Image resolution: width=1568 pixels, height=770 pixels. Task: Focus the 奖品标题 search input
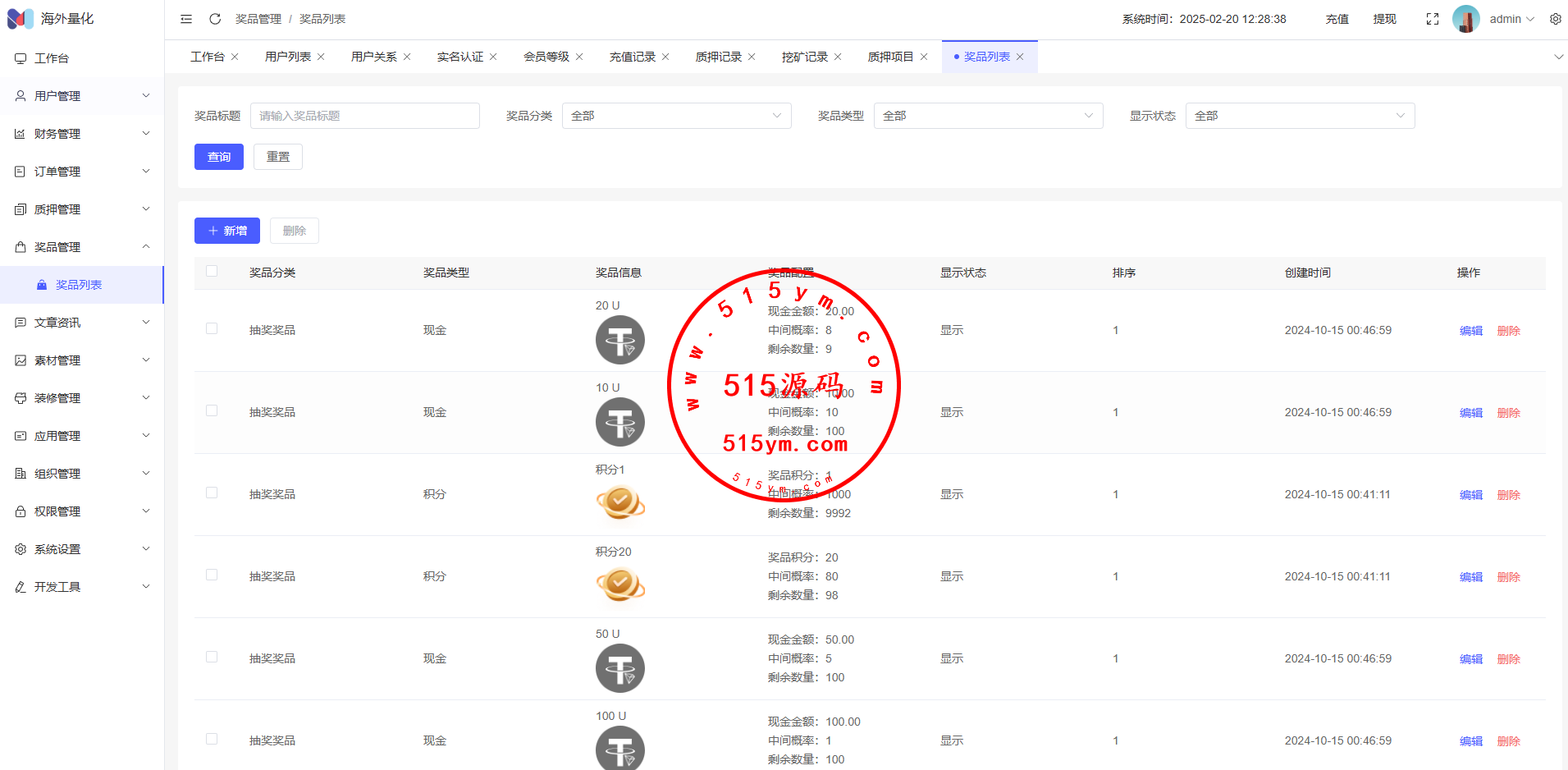point(365,116)
